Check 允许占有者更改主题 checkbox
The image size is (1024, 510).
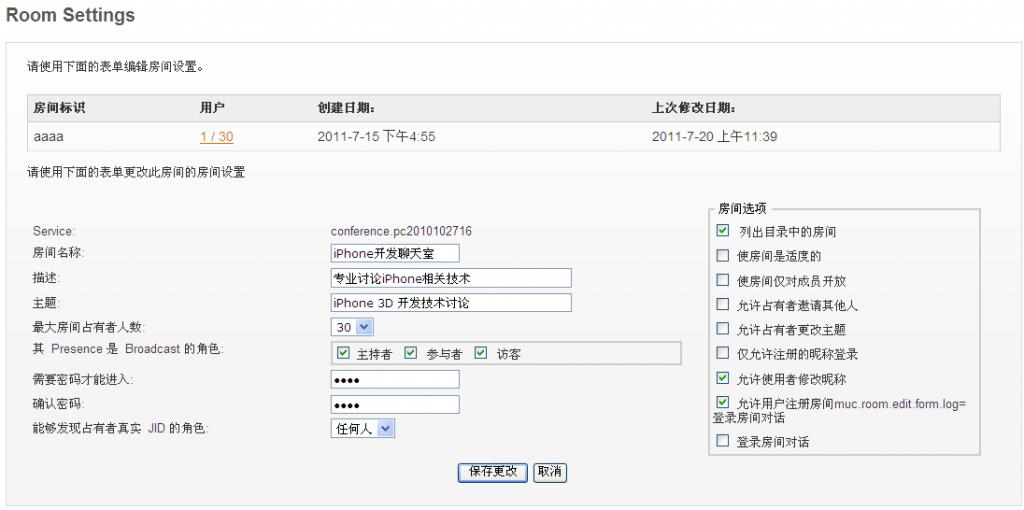723,329
